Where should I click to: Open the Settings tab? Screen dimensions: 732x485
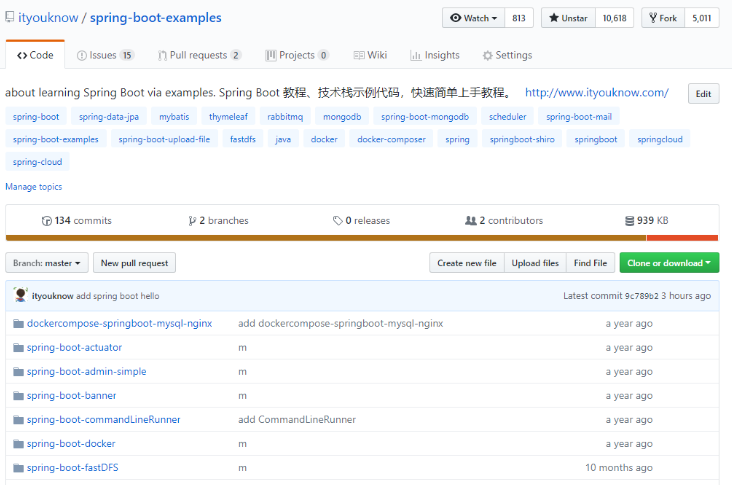click(507, 55)
